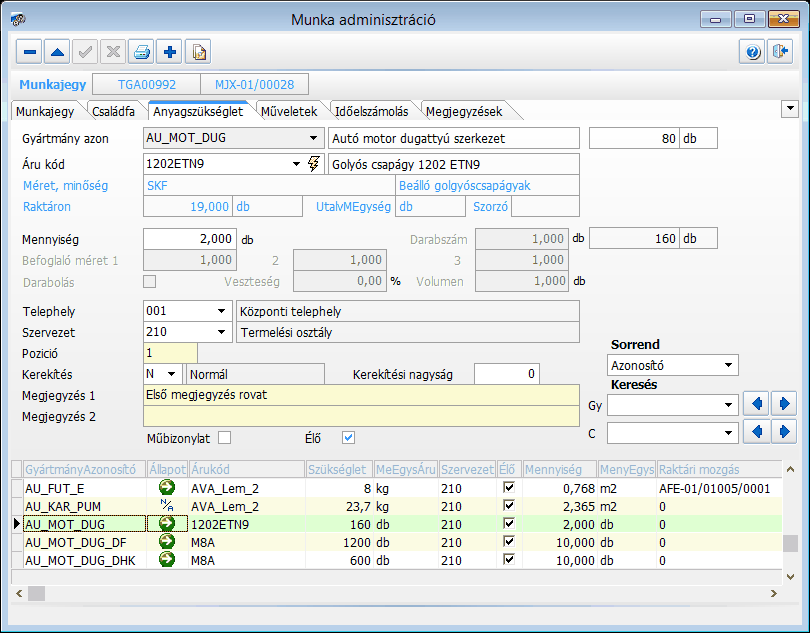
Task: Open help with the question mark icon
Action: (x=753, y=52)
